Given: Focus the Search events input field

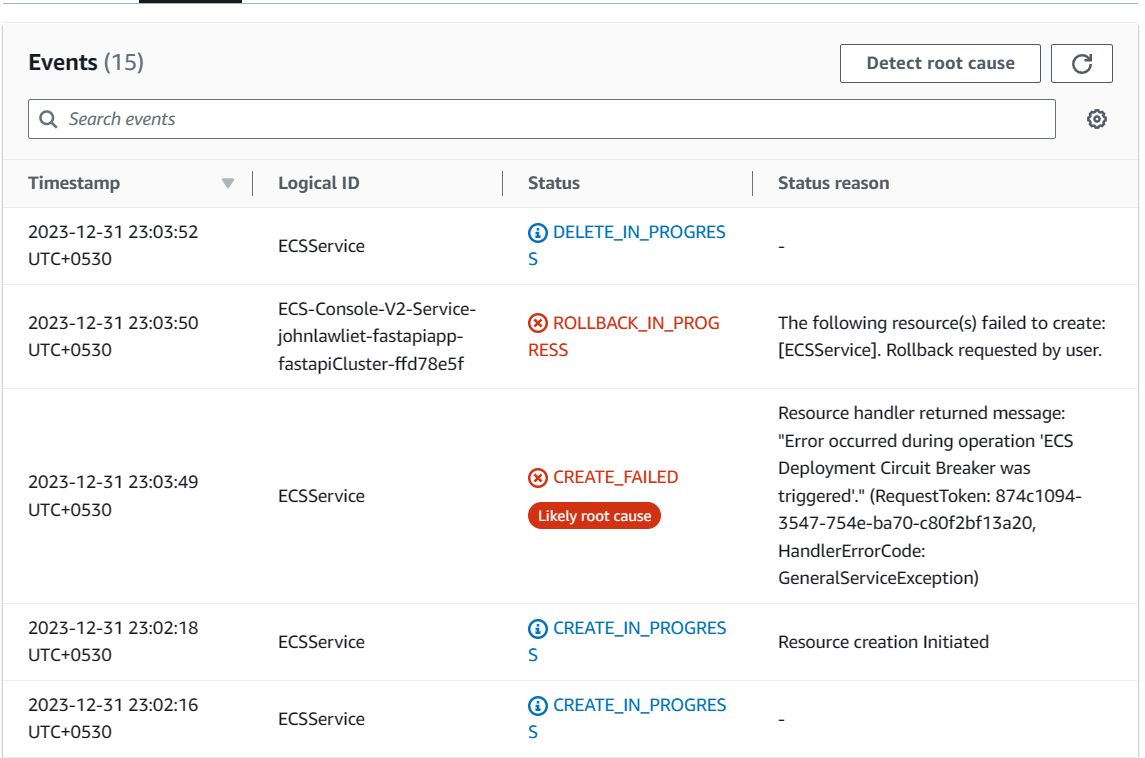Looking at the screenshot, I should (x=550, y=119).
